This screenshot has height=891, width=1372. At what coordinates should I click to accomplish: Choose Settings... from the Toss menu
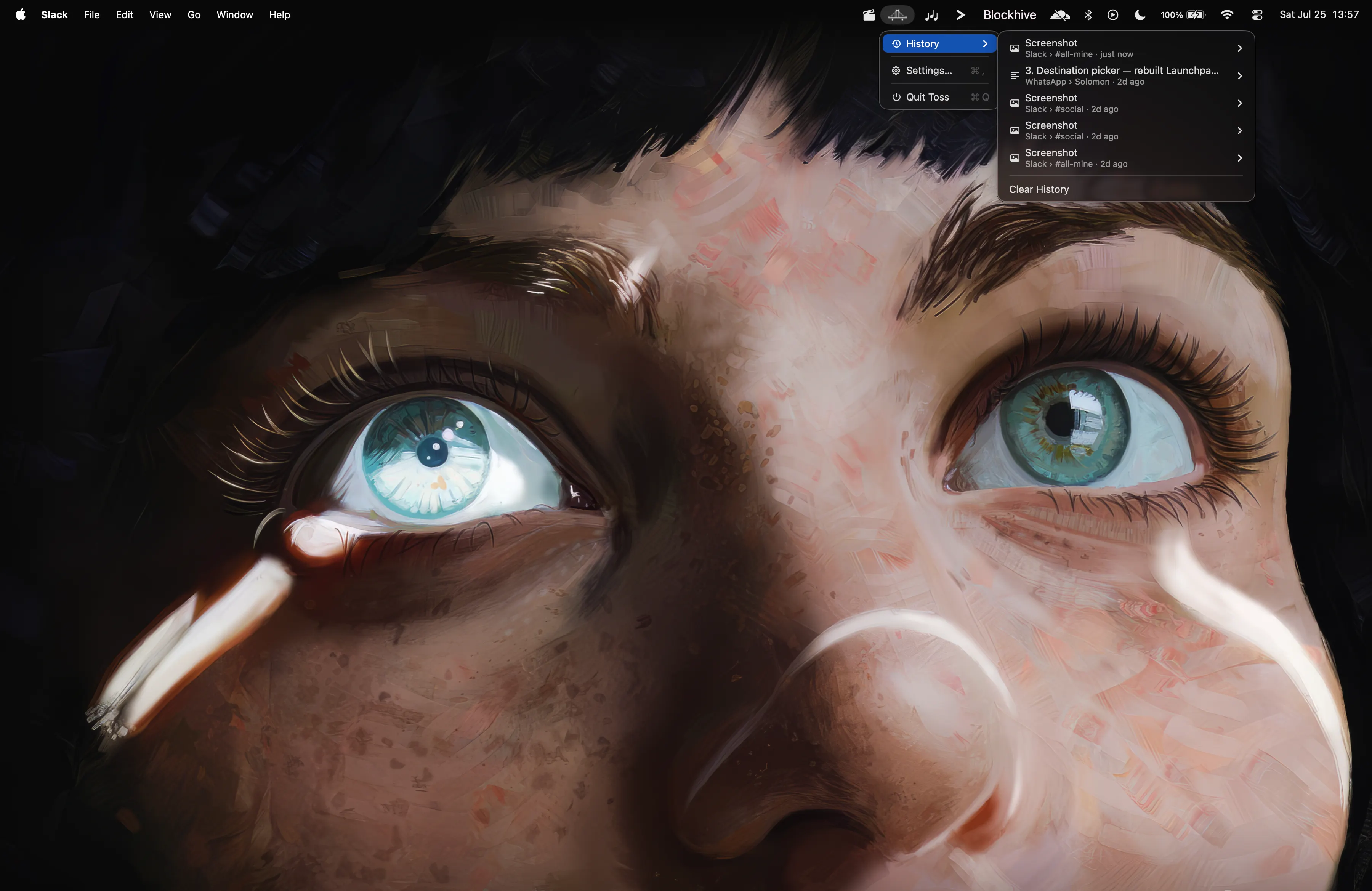939,70
